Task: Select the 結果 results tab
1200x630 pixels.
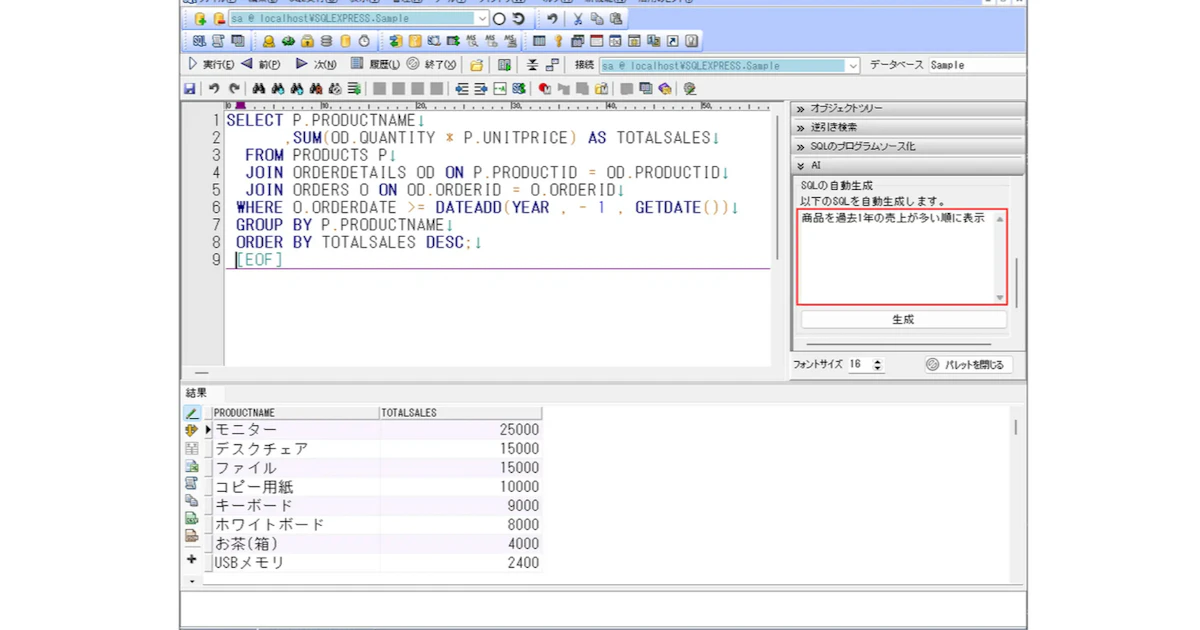Action: click(x=196, y=393)
